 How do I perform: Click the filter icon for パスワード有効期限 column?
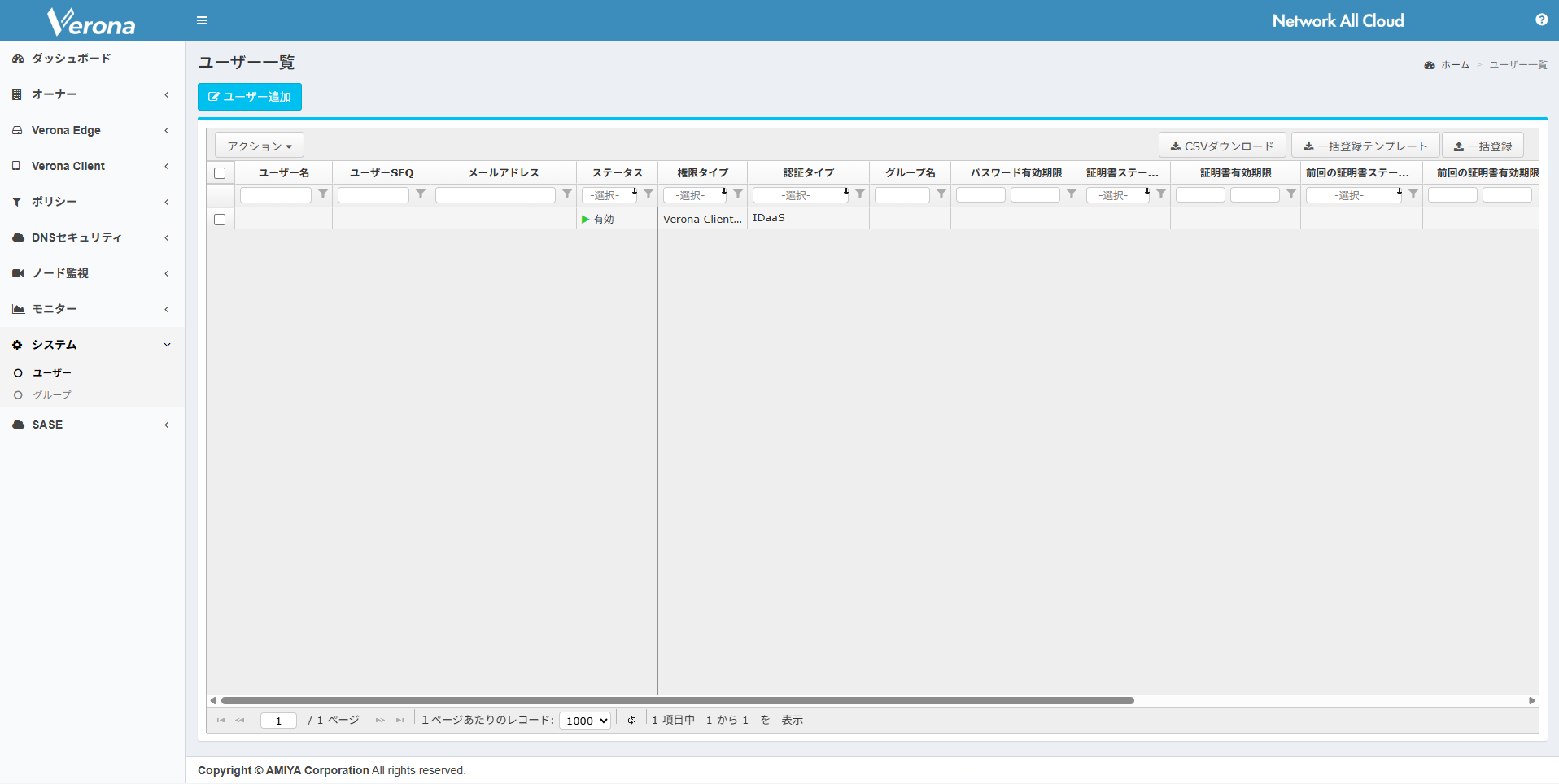(1072, 194)
